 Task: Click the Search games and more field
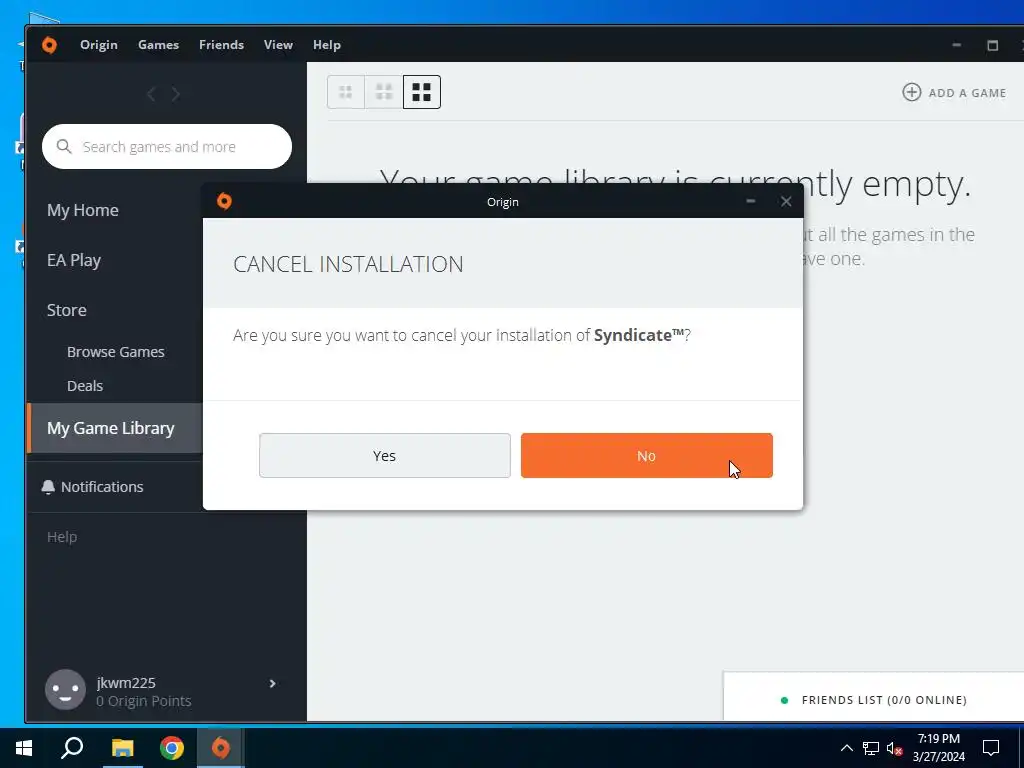click(167, 146)
